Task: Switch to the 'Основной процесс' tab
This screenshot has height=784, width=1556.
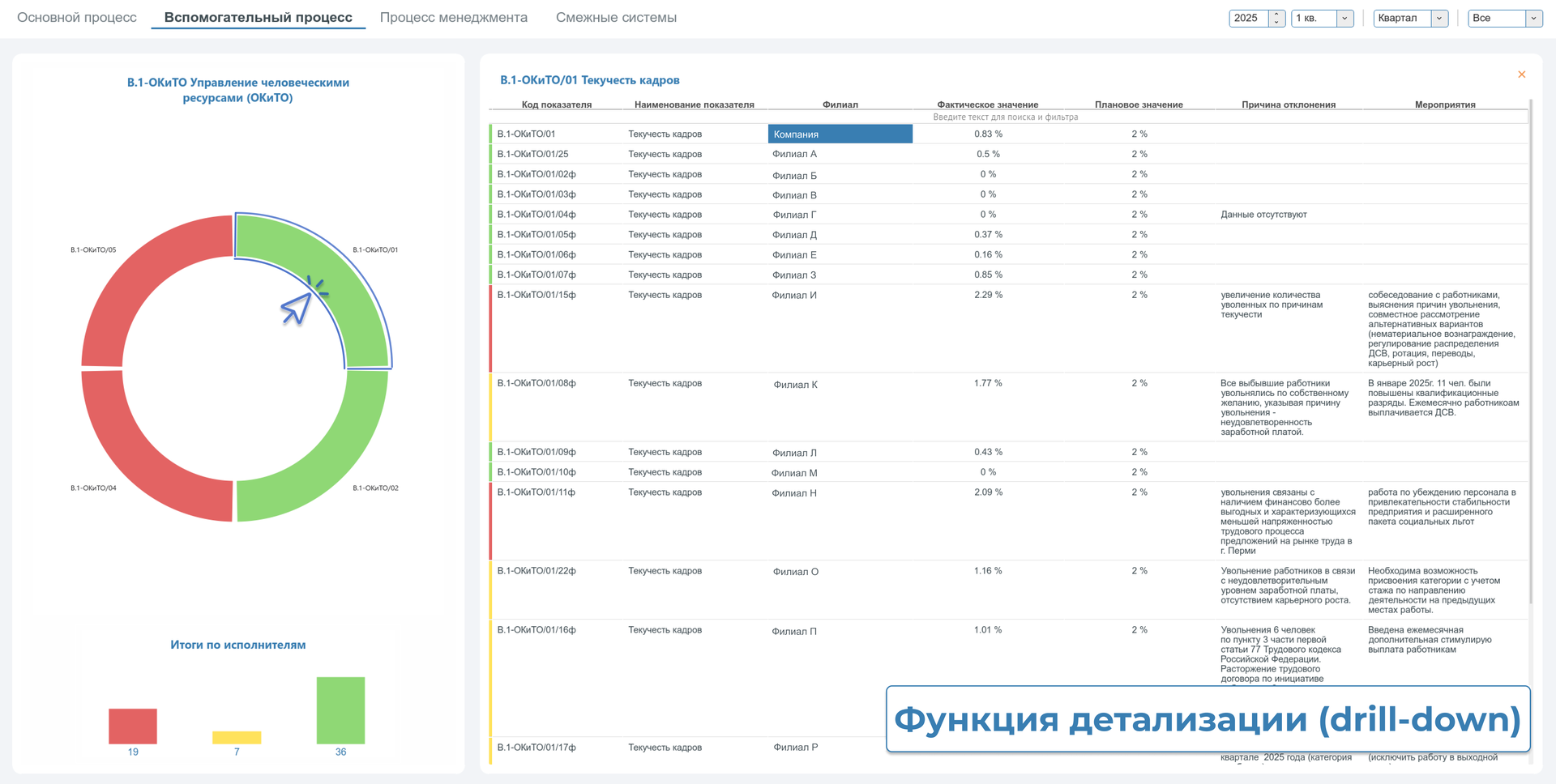Action: [x=77, y=18]
